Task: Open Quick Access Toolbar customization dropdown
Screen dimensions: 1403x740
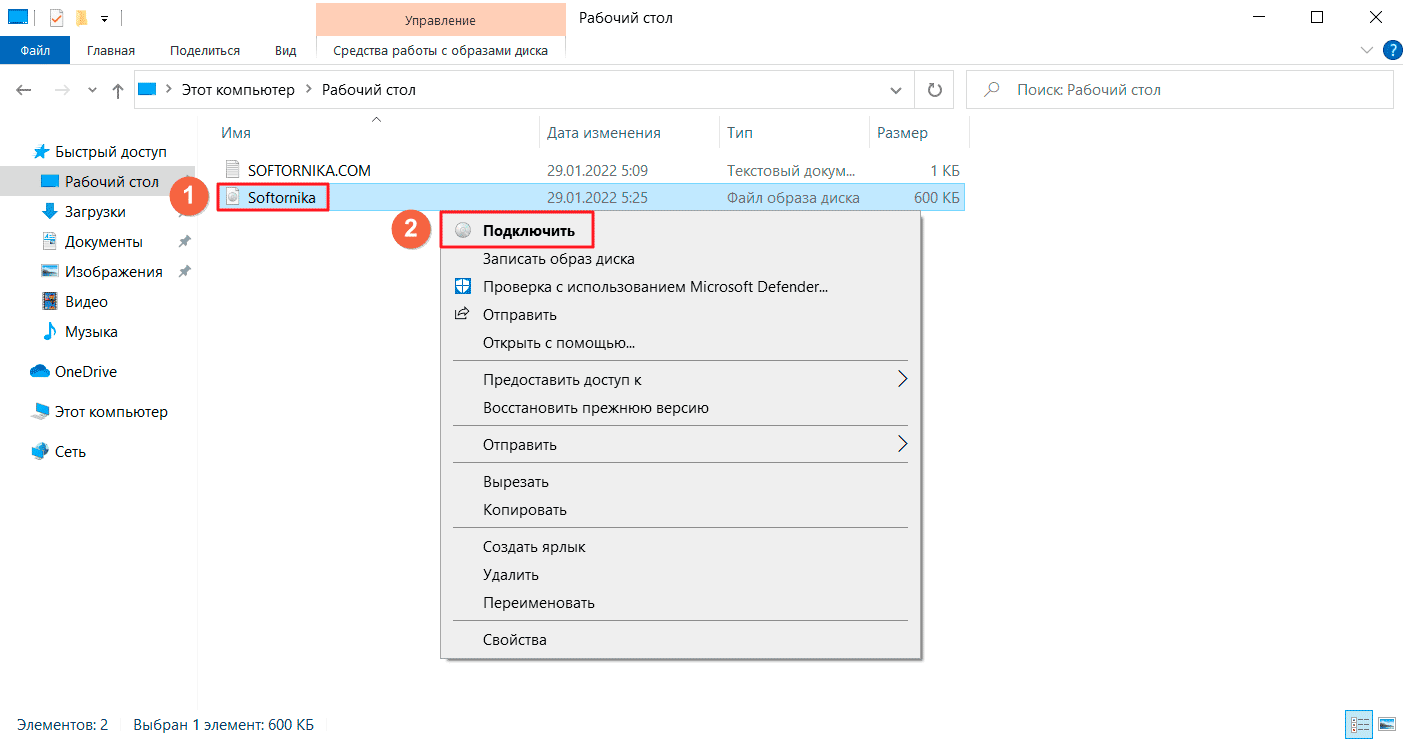Action: 104,18
